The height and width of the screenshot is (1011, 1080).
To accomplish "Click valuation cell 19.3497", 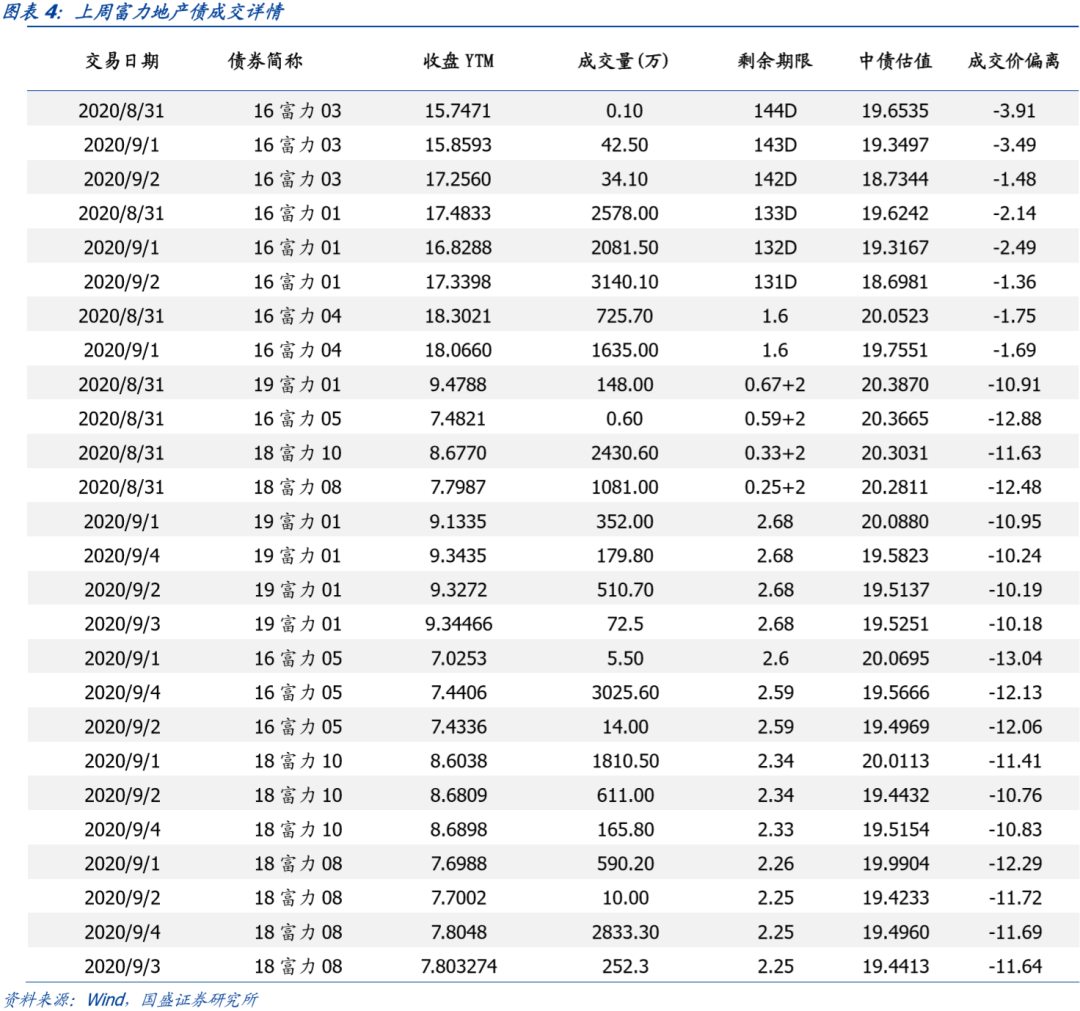I will 895,145.
